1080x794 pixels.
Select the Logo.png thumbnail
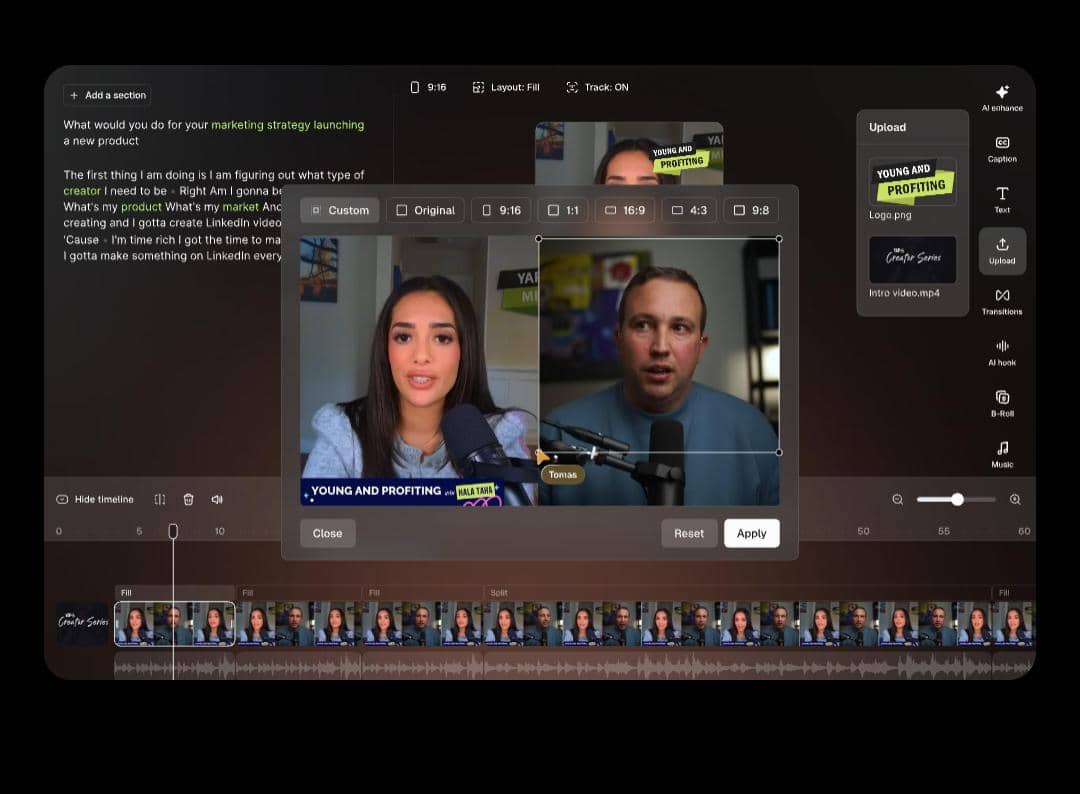pyautogui.click(x=912, y=181)
